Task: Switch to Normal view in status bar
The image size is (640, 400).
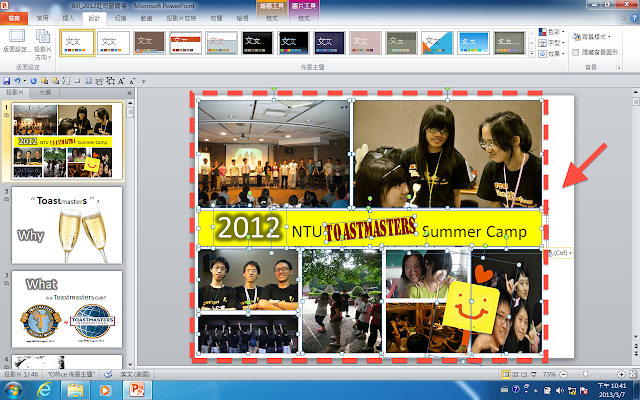Action: 506,374
